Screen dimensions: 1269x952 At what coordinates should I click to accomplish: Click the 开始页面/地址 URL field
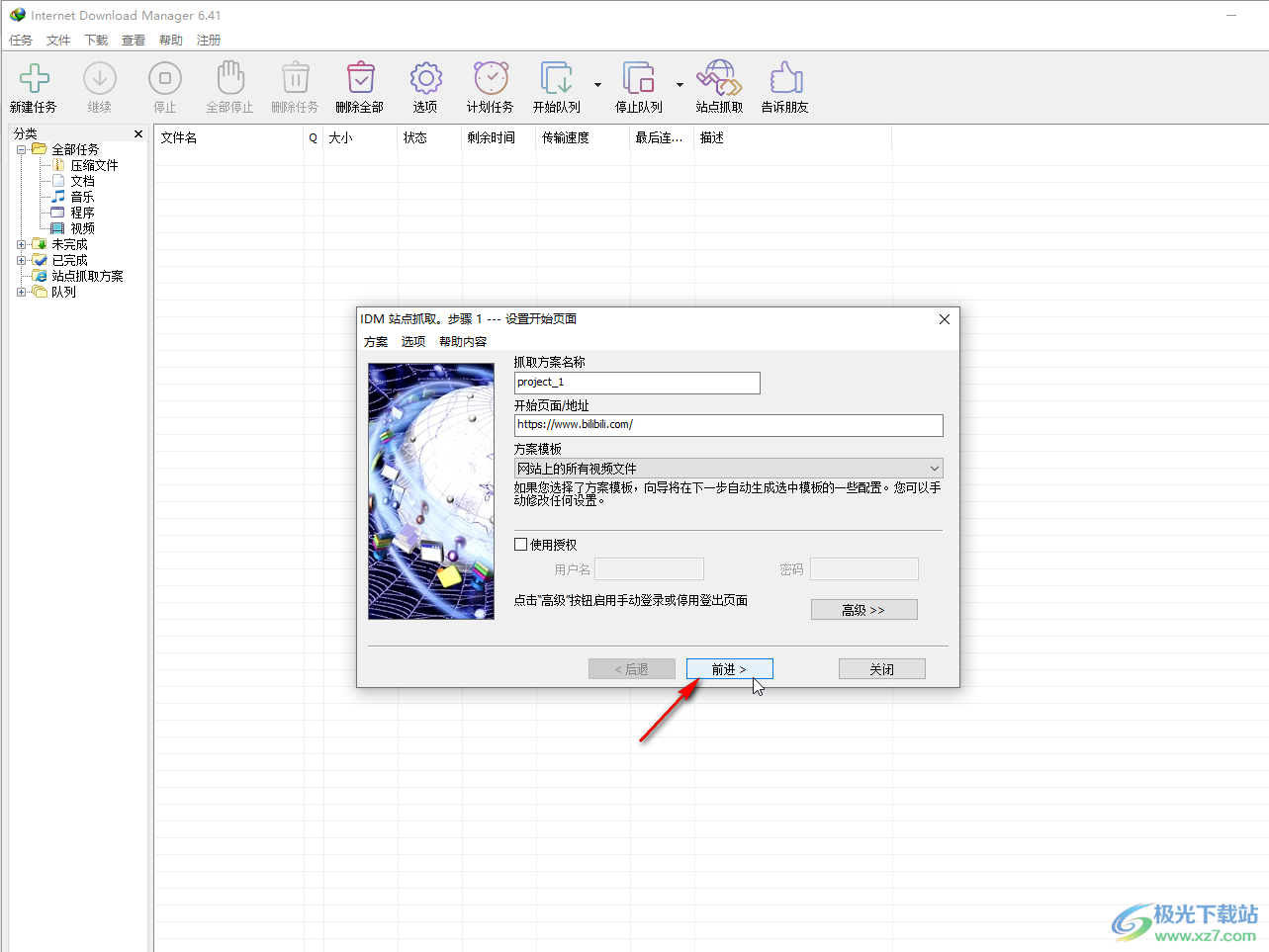click(x=729, y=425)
